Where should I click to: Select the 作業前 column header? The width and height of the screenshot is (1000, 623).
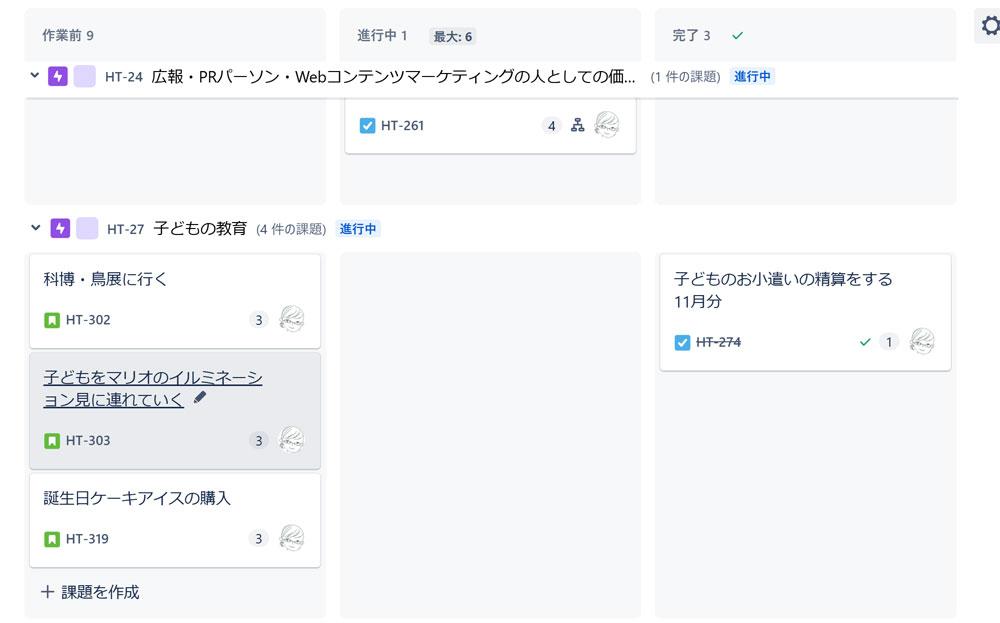[x=68, y=36]
